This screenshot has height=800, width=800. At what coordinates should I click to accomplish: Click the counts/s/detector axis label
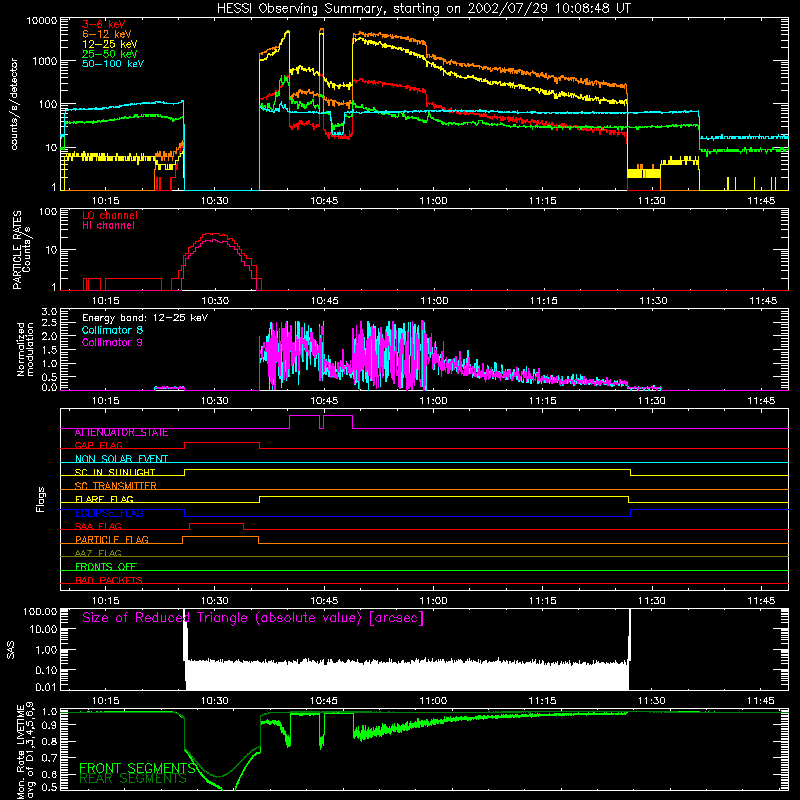(x=14, y=104)
